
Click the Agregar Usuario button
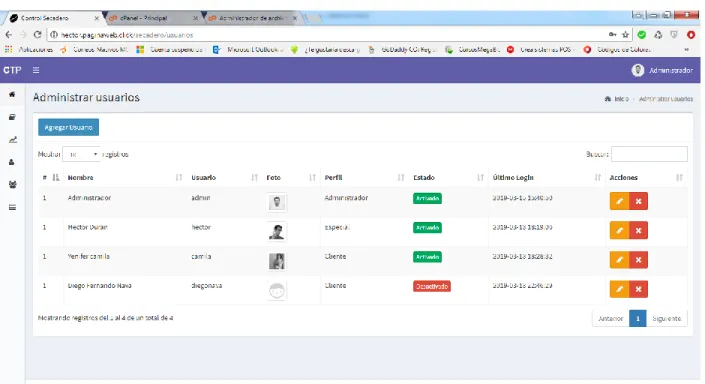tap(68, 127)
